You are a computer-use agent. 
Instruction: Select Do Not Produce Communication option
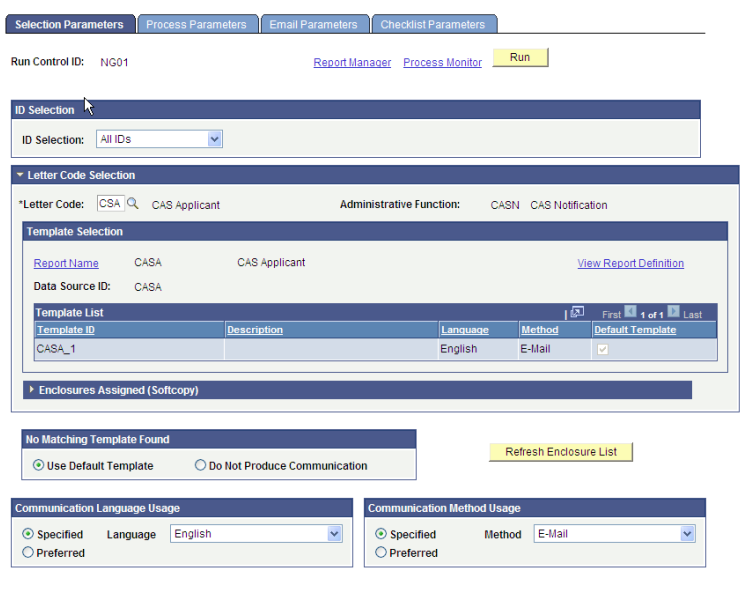(x=200, y=465)
